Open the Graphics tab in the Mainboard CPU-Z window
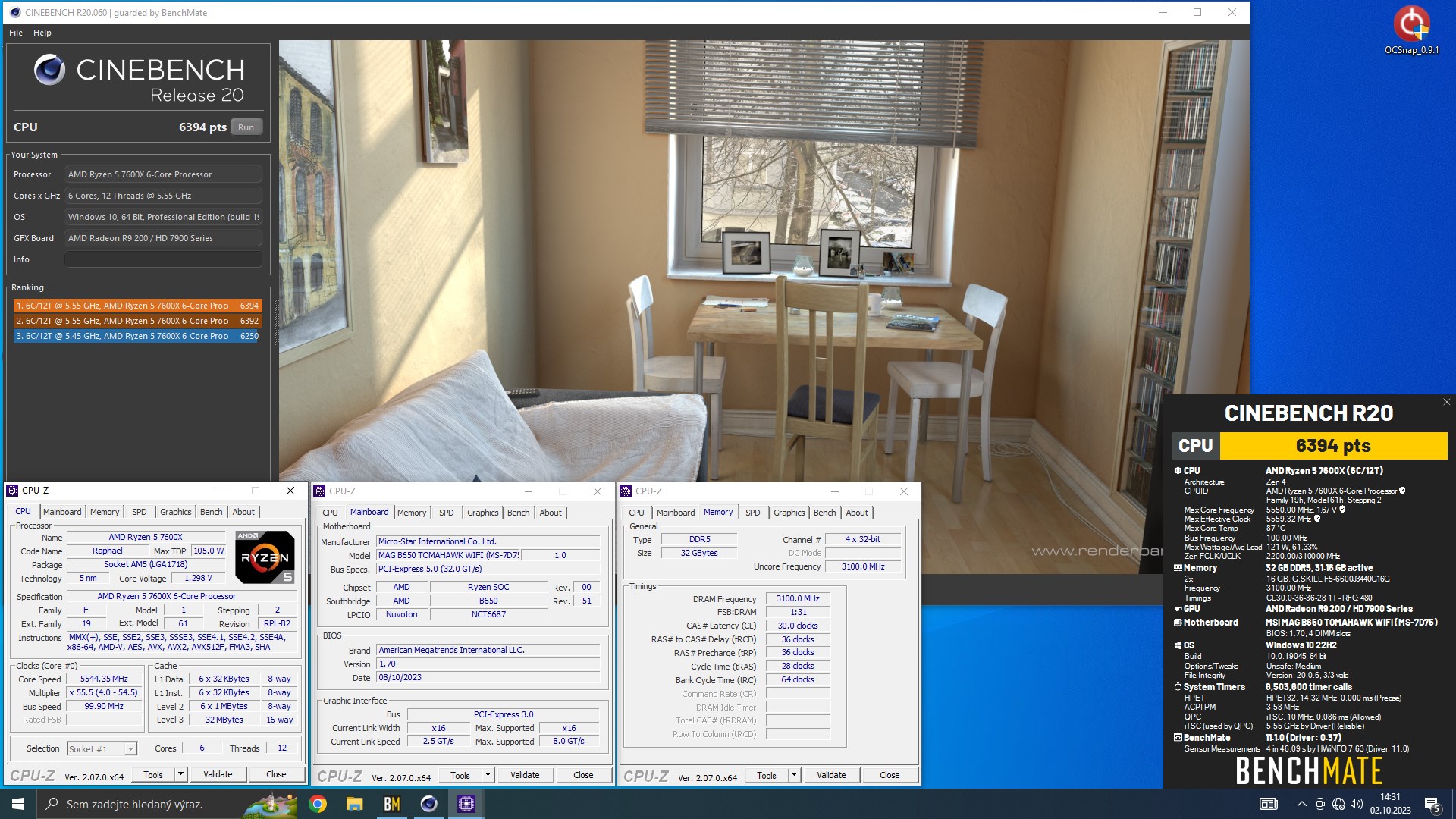The image size is (1456, 819). coord(483,513)
